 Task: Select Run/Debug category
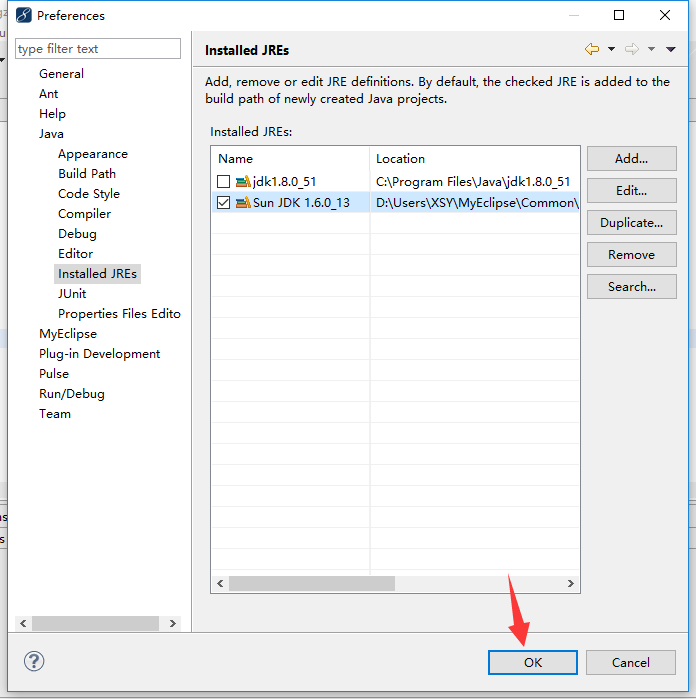(x=72, y=394)
